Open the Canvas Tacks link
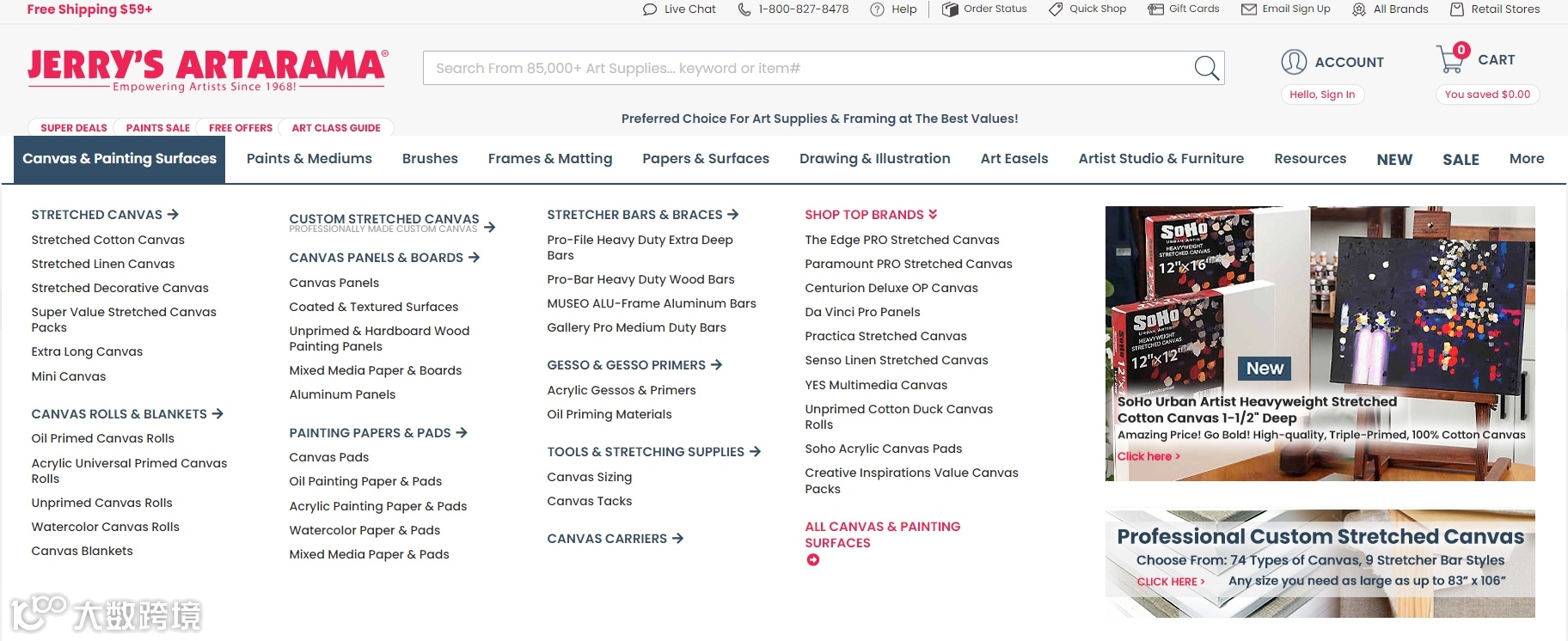Image resolution: width=1568 pixels, height=641 pixels. pyautogui.click(x=590, y=501)
